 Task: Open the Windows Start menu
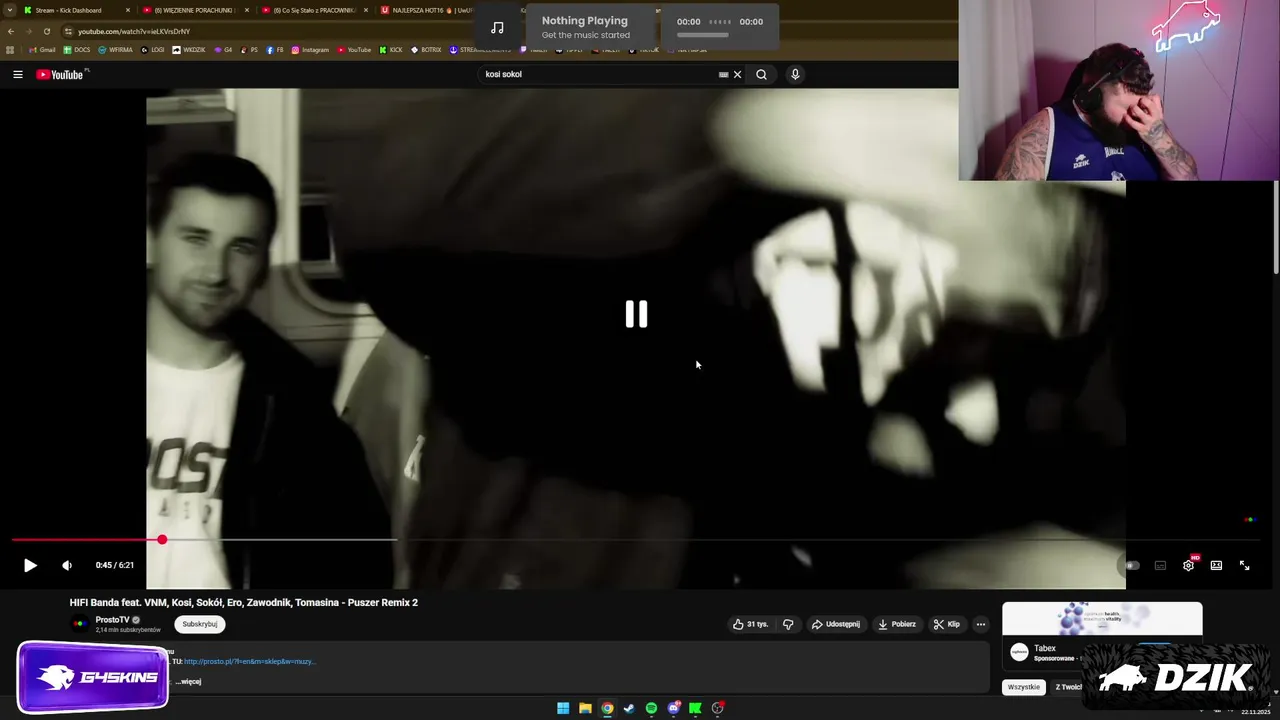click(x=563, y=708)
